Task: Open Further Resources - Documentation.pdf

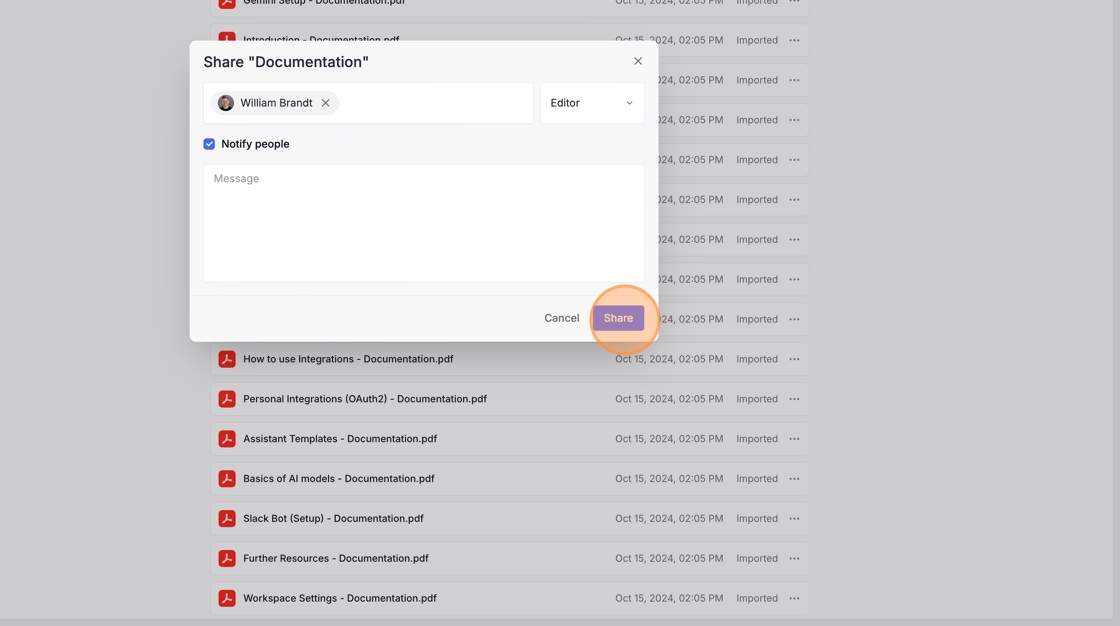Action: coord(336,558)
